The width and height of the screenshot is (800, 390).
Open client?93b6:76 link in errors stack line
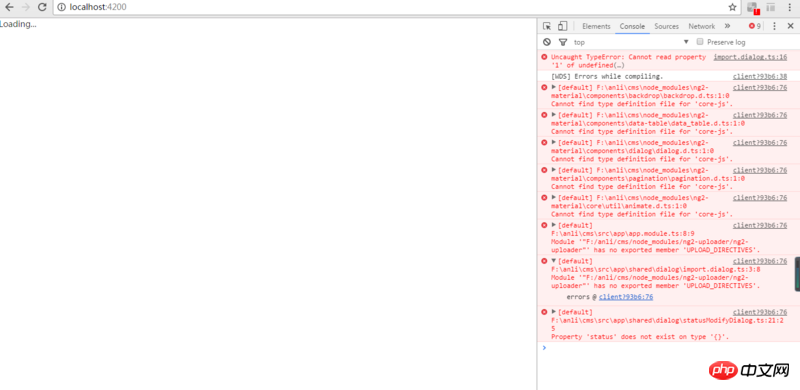(x=626, y=297)
